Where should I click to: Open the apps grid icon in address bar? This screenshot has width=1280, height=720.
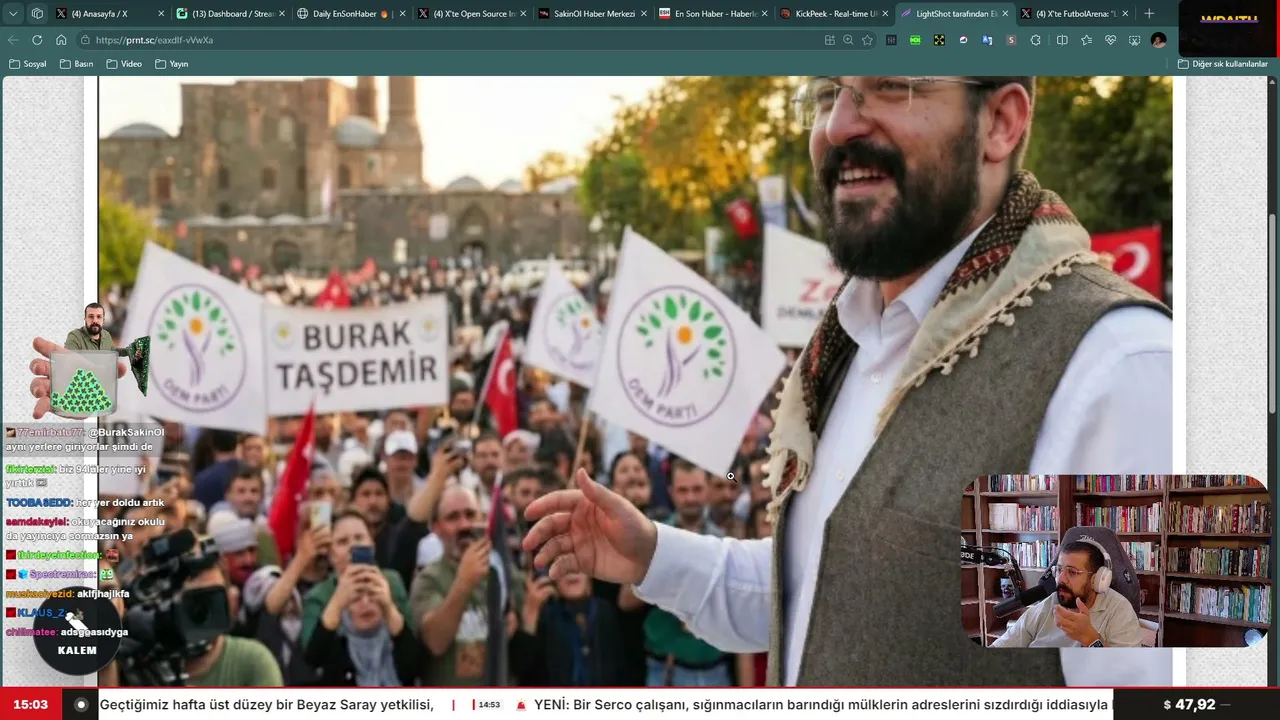click(x=830, y=40)
